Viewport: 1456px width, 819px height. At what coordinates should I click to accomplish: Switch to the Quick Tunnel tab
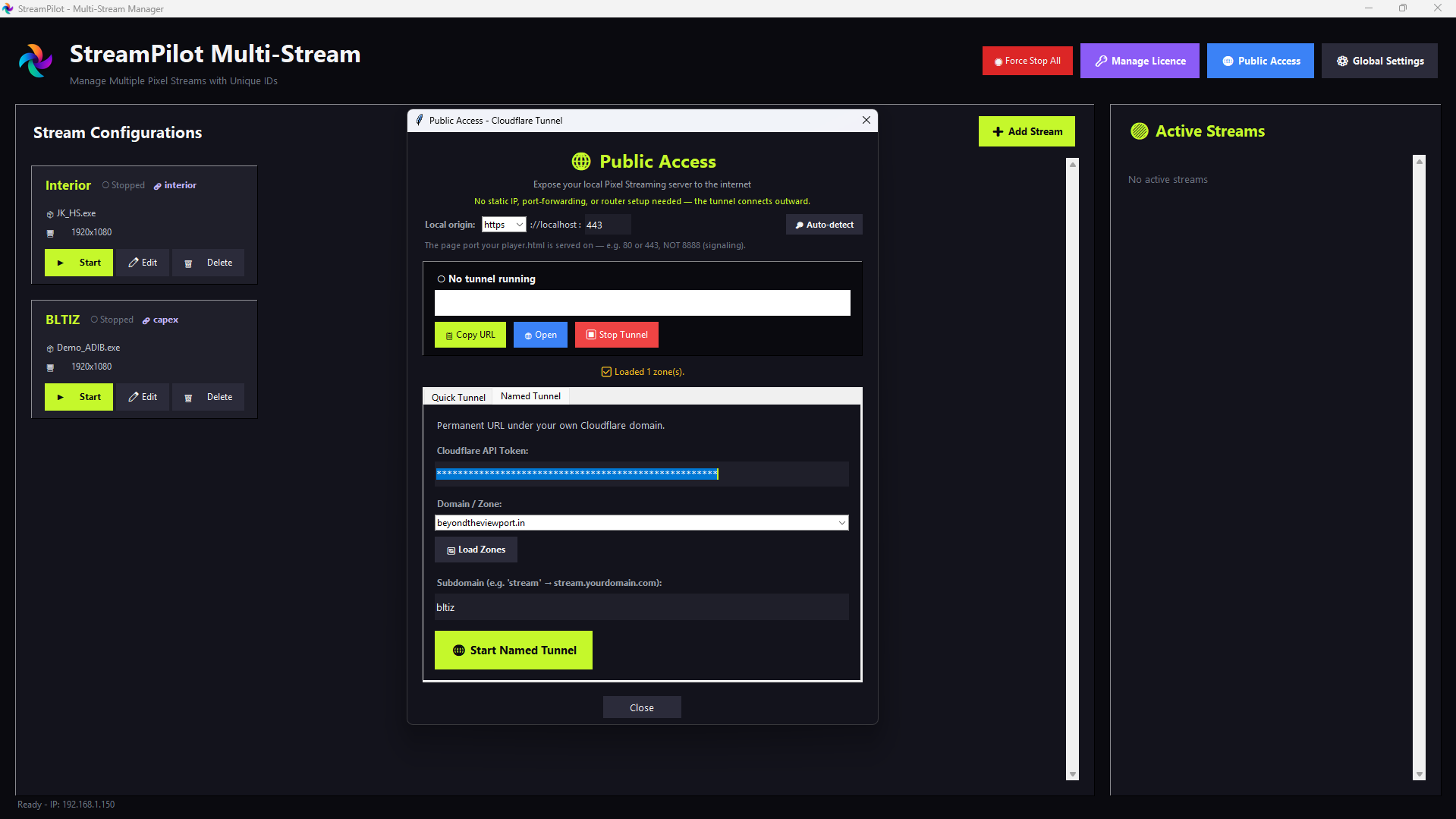[x=458, y=397]
